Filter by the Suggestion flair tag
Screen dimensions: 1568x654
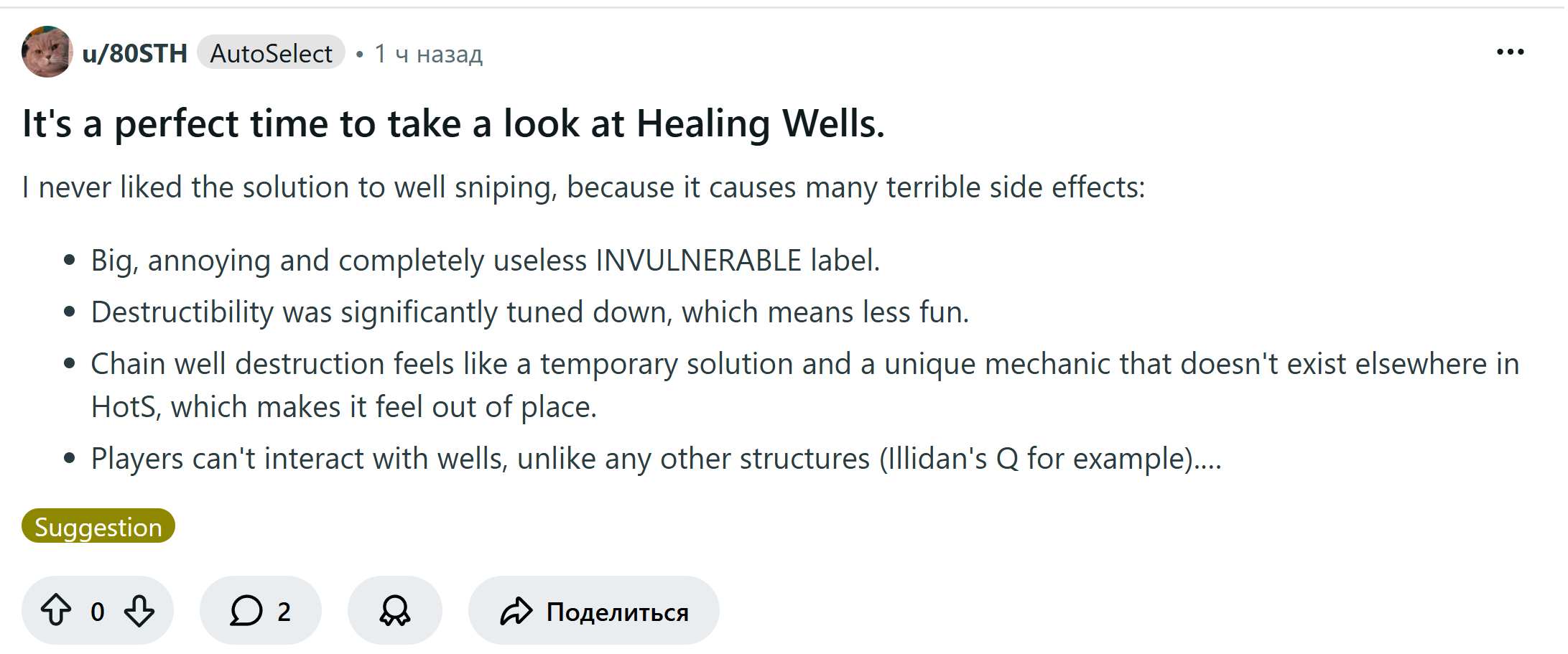98,527
